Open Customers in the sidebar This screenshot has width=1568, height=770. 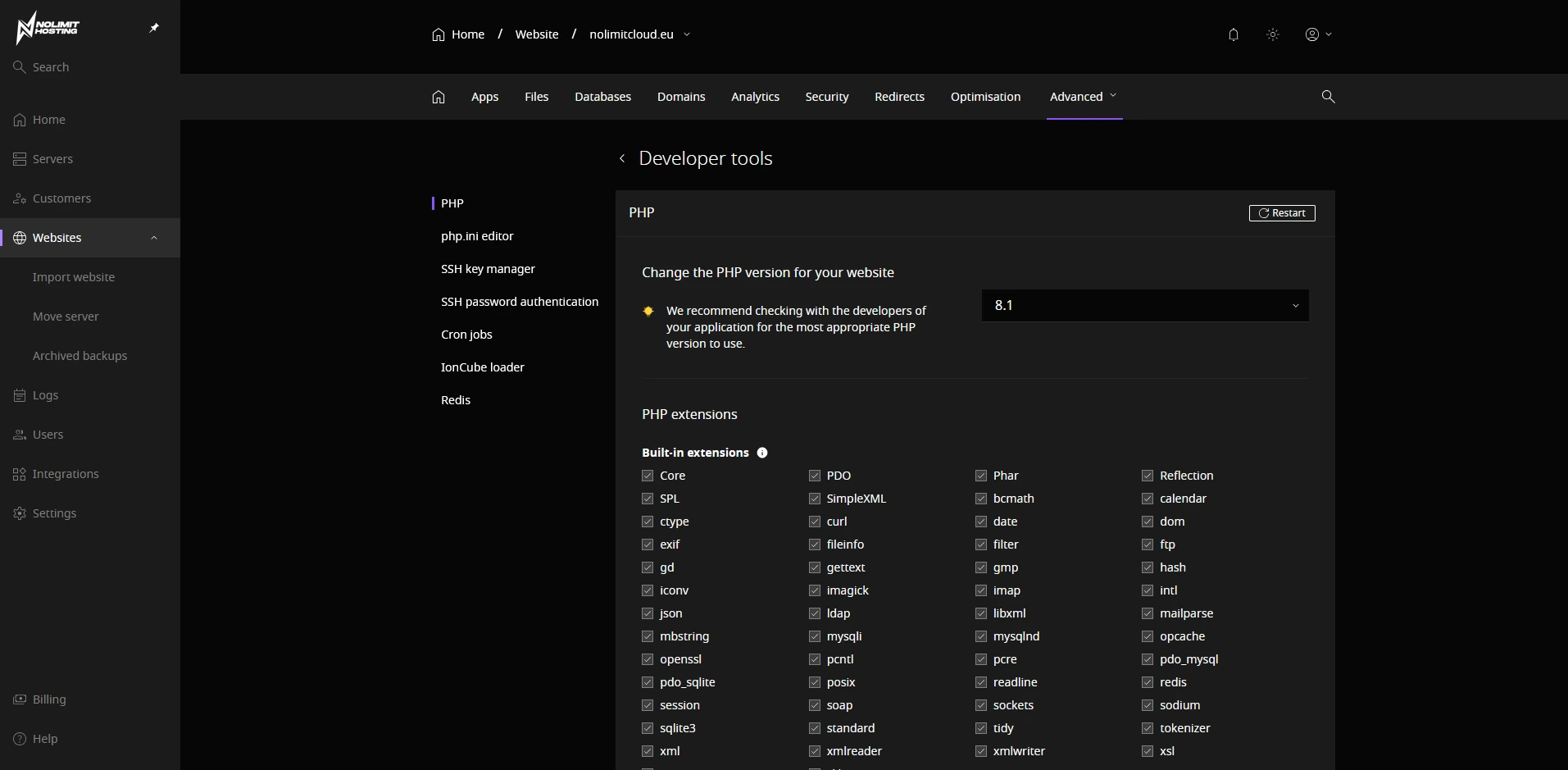pyautogui.click(x=90, y=198)
